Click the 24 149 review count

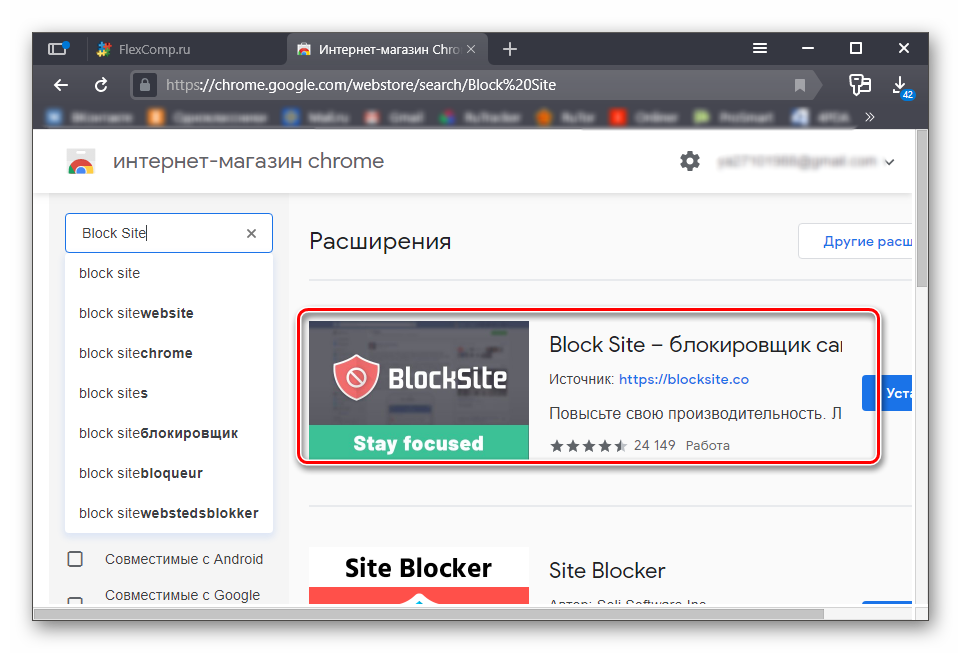click(655, 445)
